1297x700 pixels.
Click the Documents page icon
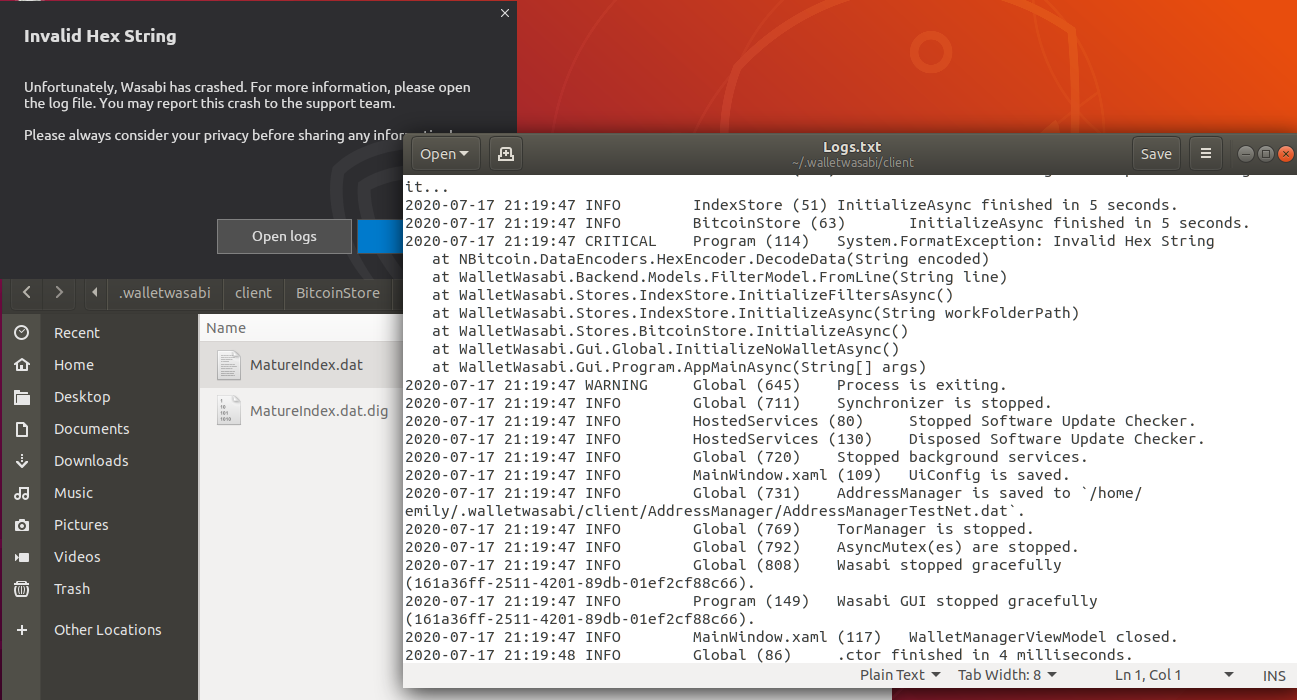pos(22,429)
